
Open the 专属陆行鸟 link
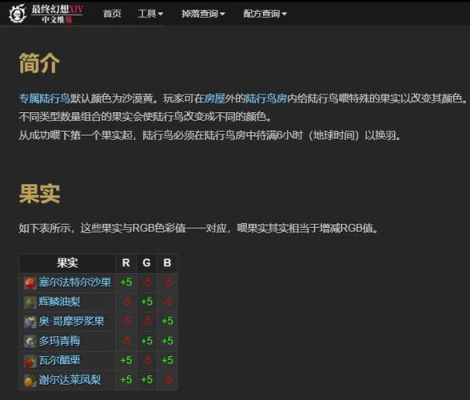click(44, 98)
